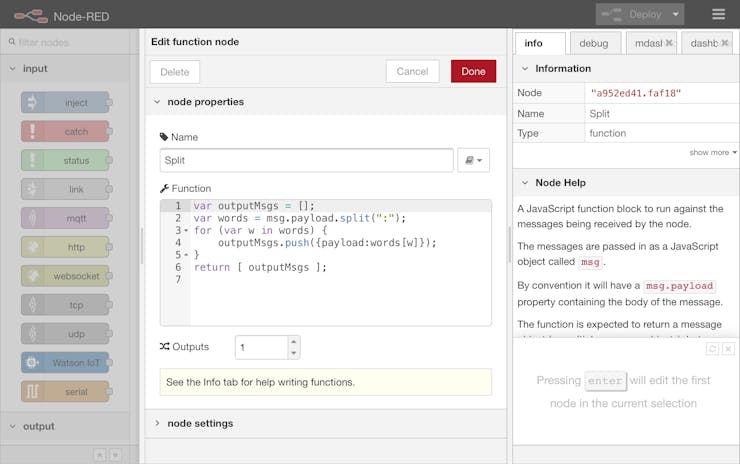This screenshot has height=464, width=740.
Task: Collapse palette categories with up arrows button
Action: click(100, 455)
